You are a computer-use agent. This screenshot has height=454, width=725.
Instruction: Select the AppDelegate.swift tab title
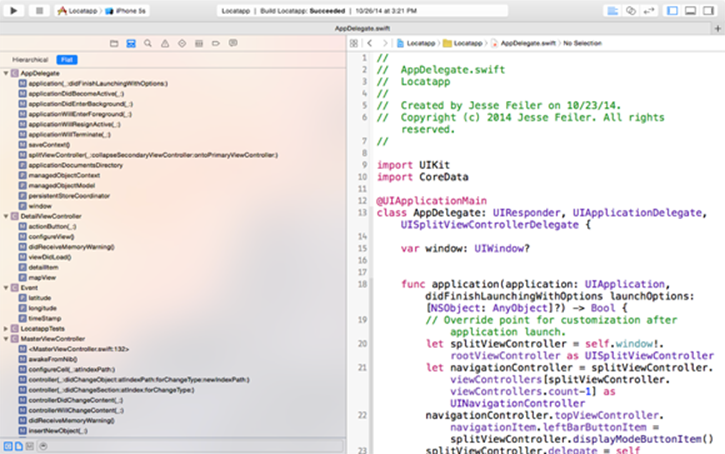tap(362, 29)
